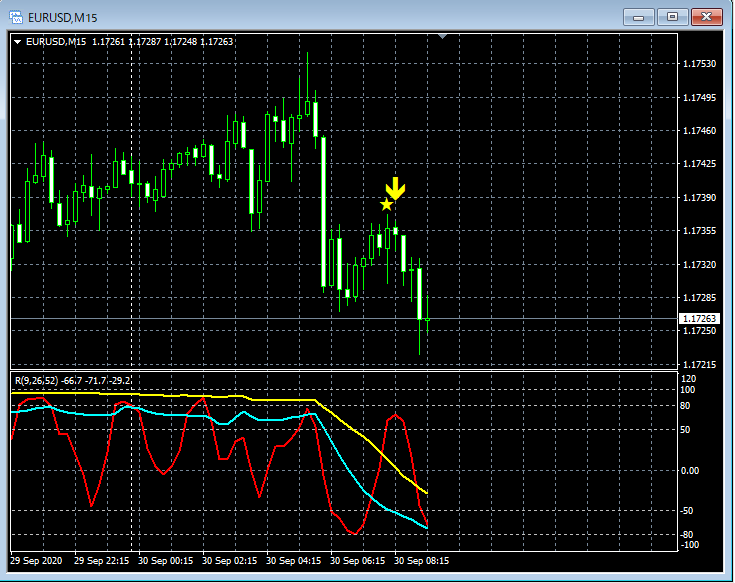735x583 pixels.
Task: Expand the chart dropdown triangle beside EURUSD,M15
Action: (x=17, y=42)
